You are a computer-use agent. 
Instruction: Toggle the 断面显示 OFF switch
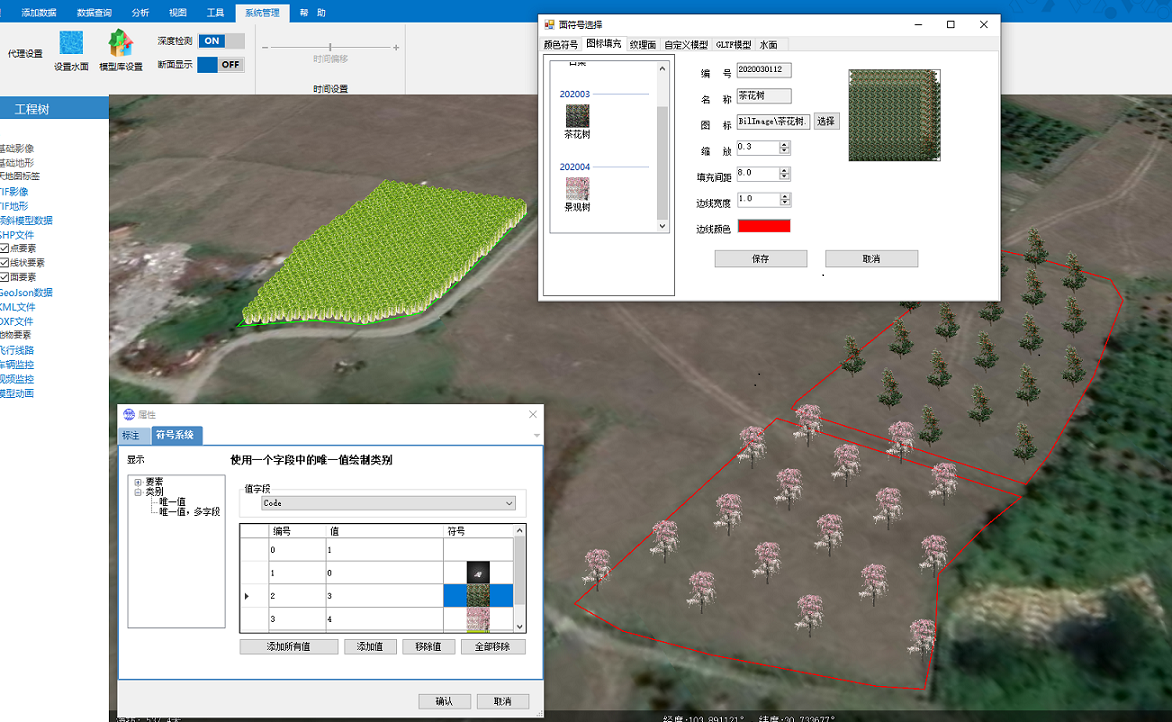(x=221, y=65)
